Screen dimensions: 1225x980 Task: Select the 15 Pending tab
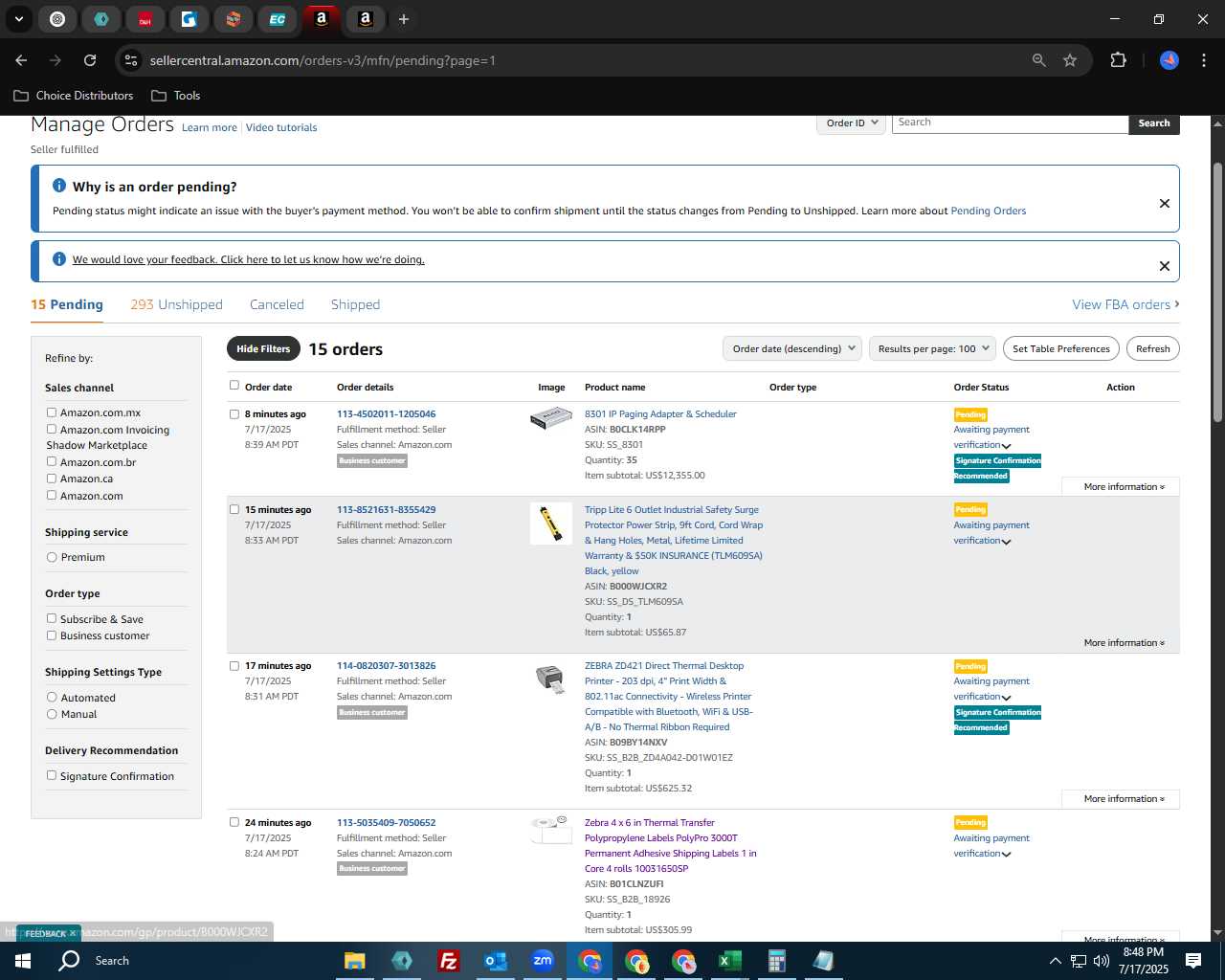(x=67, y=304)
